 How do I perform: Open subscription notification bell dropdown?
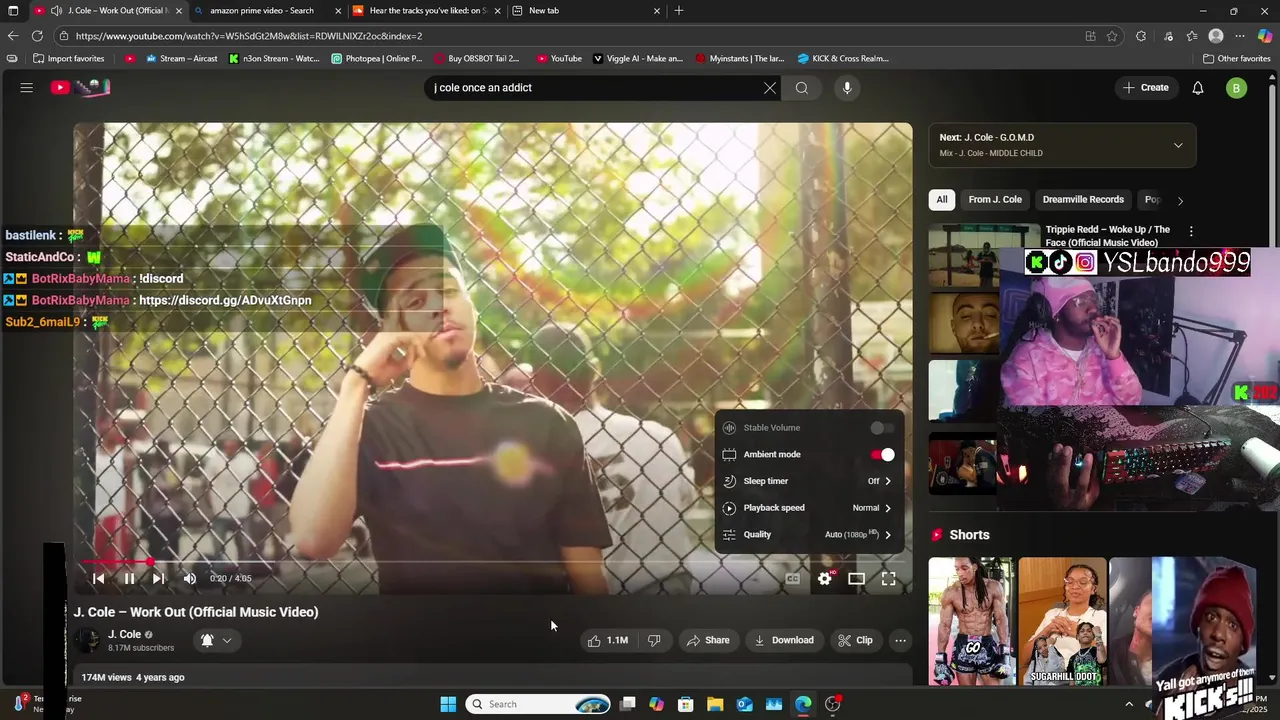216,640
